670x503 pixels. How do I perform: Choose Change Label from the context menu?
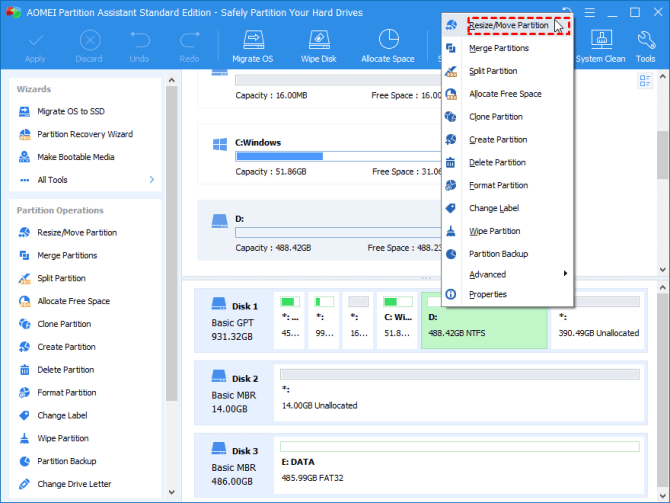click(508, 208)
